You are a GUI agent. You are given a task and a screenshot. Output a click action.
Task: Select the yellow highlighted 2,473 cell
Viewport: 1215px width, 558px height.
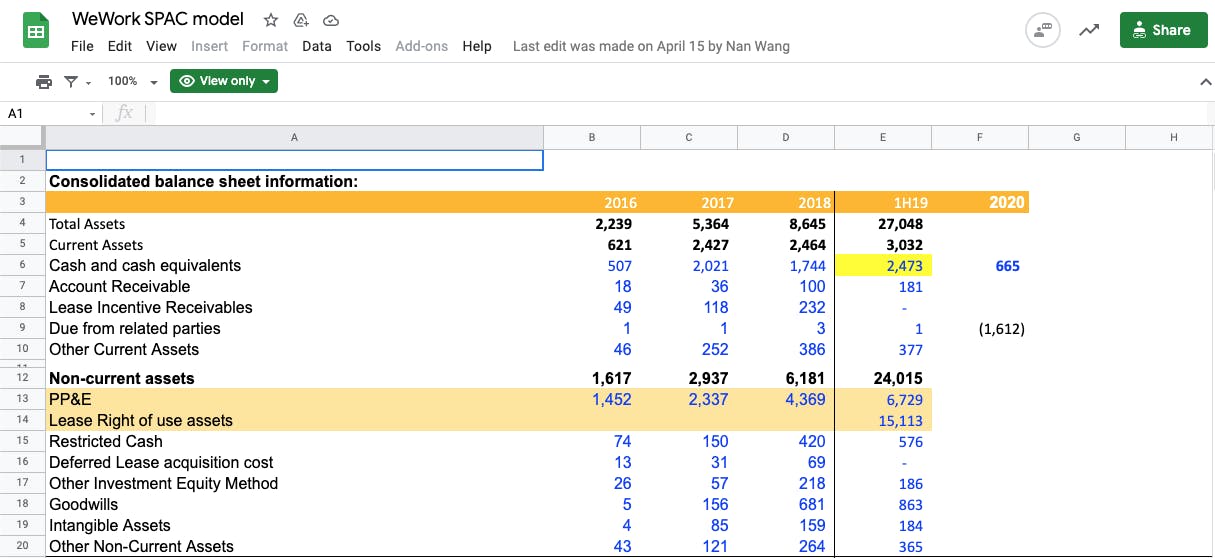(883, 266)
